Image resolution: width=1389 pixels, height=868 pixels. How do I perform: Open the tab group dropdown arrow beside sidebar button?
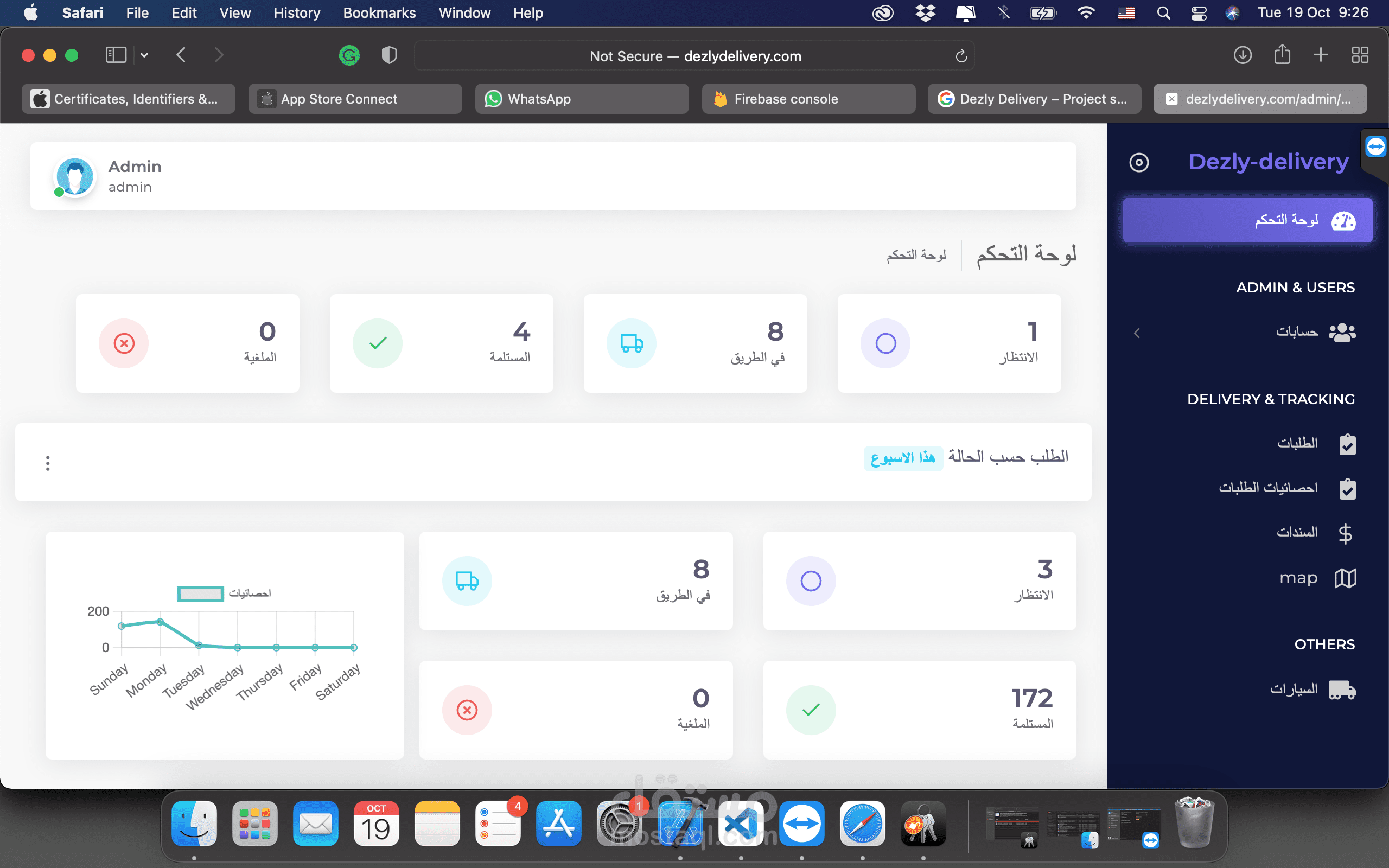pos(145,56)
